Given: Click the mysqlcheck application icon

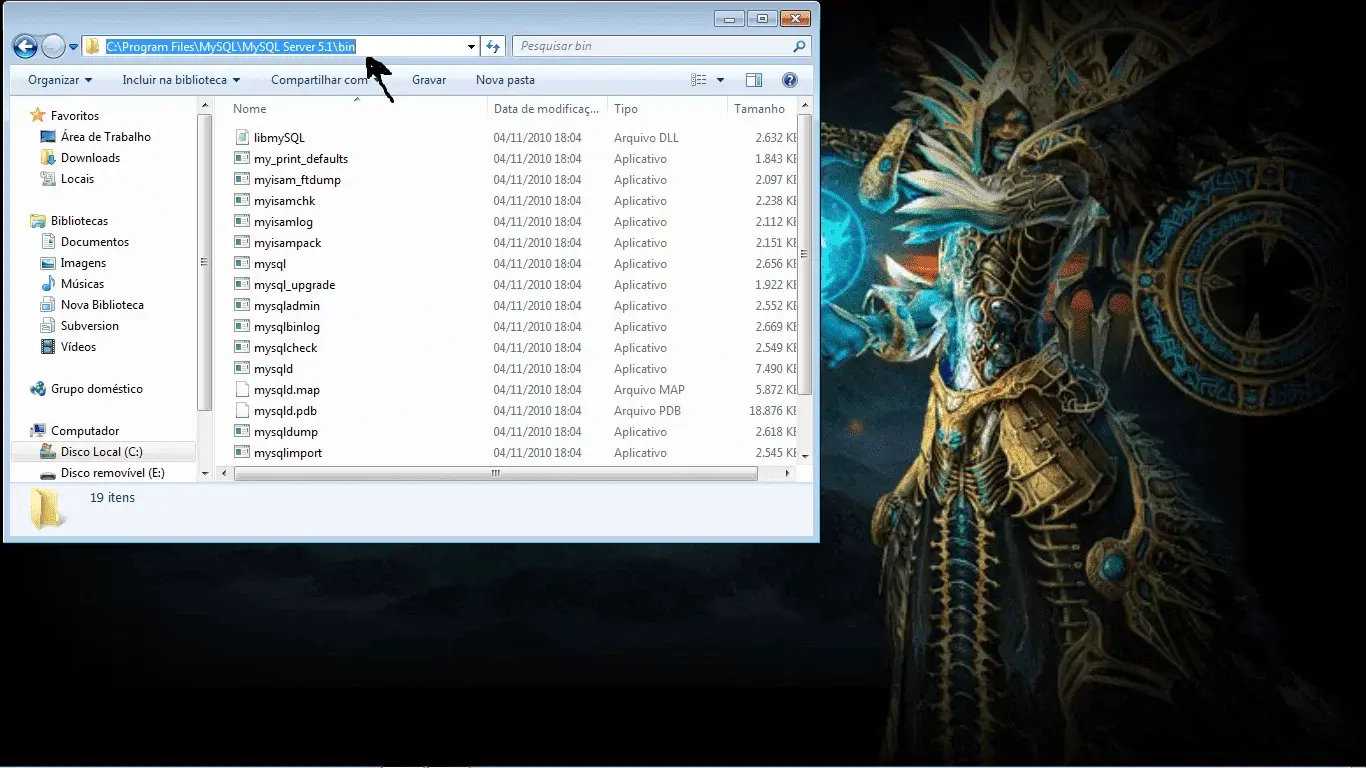Looking at the screenshot, I should (x=242, y=347).
